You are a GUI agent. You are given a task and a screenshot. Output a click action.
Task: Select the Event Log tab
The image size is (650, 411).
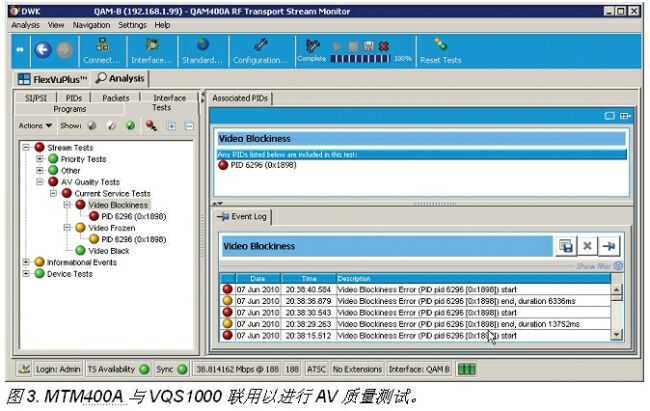point(243,216)
